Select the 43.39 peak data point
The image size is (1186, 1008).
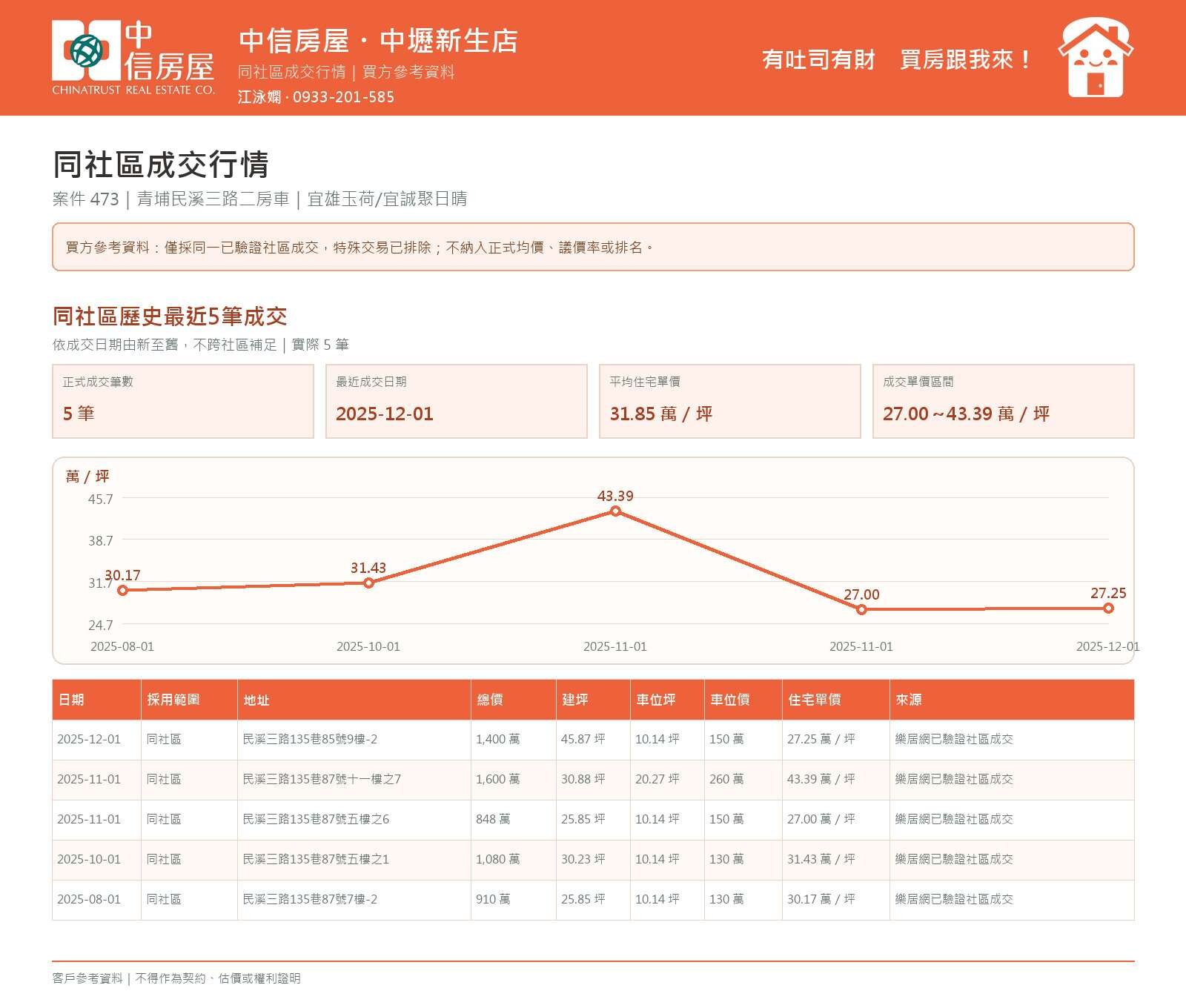615,511
